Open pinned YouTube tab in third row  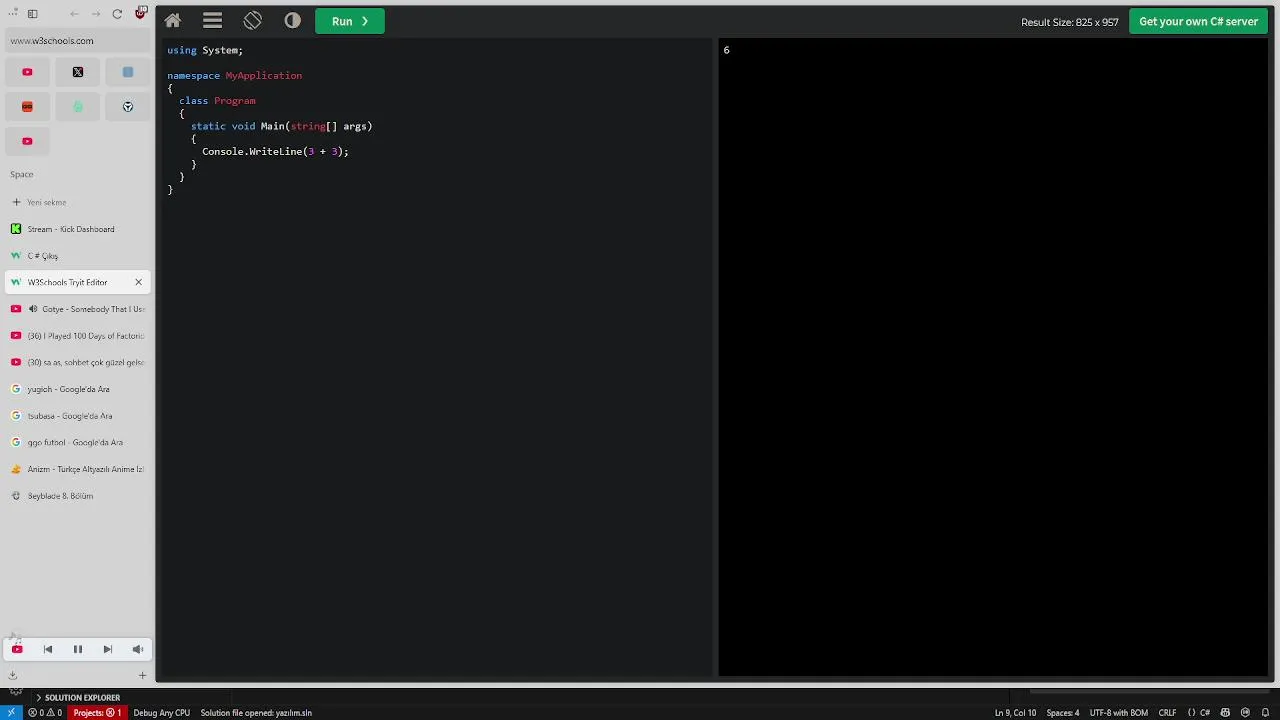27,141
